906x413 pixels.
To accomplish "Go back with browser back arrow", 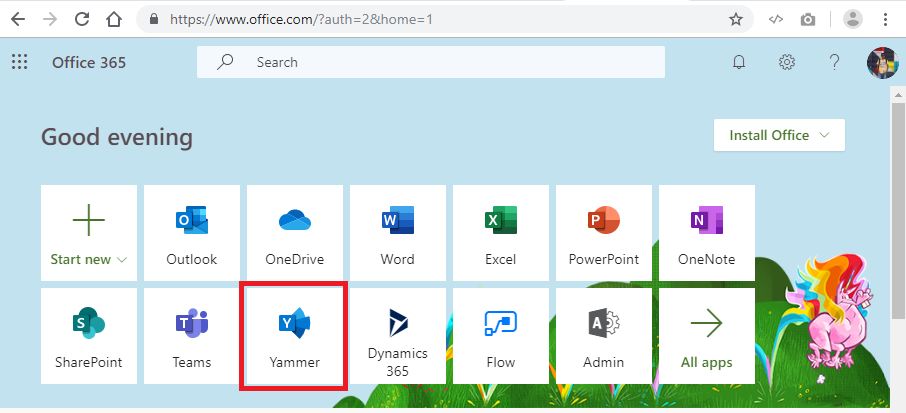I will (x=18, y=19).
